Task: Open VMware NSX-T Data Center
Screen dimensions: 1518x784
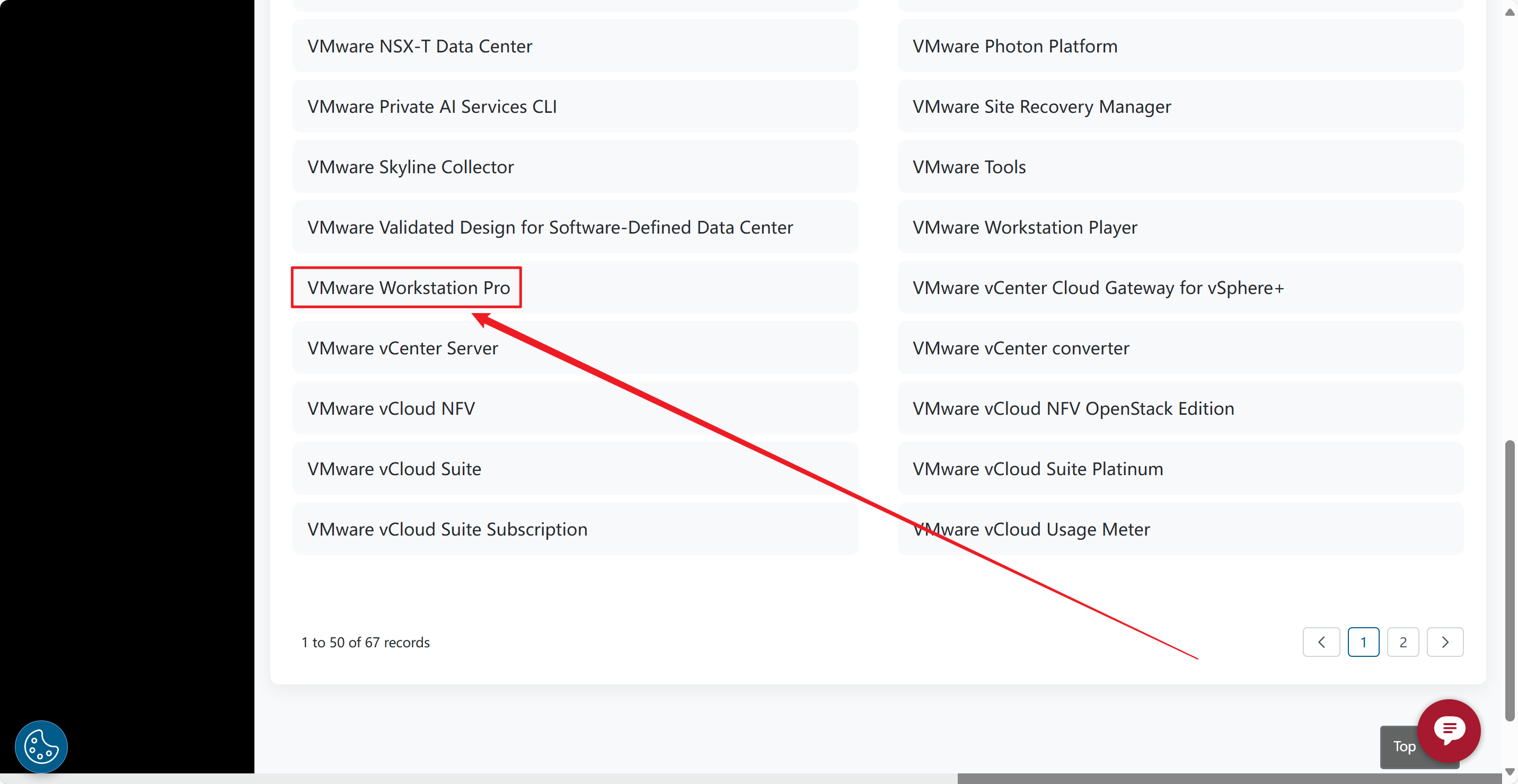Action: tap(420, 46)
